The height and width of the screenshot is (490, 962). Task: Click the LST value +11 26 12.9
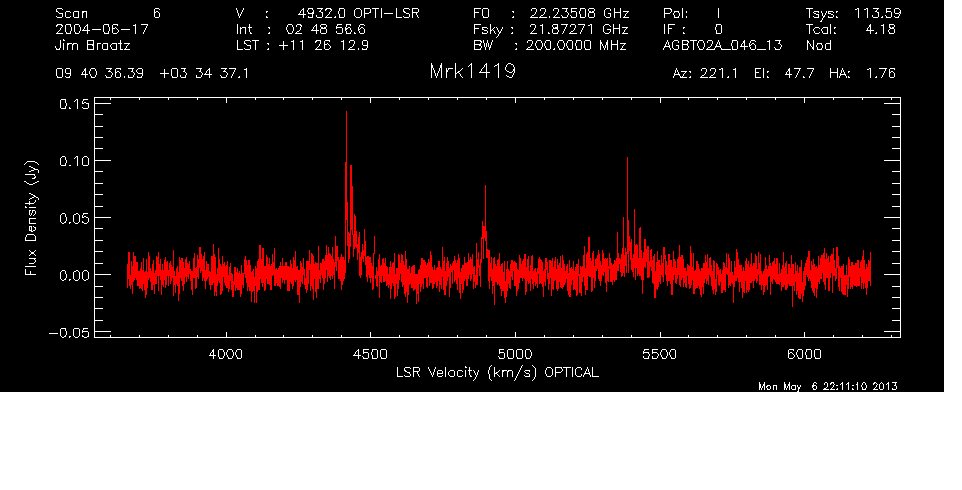324,45
